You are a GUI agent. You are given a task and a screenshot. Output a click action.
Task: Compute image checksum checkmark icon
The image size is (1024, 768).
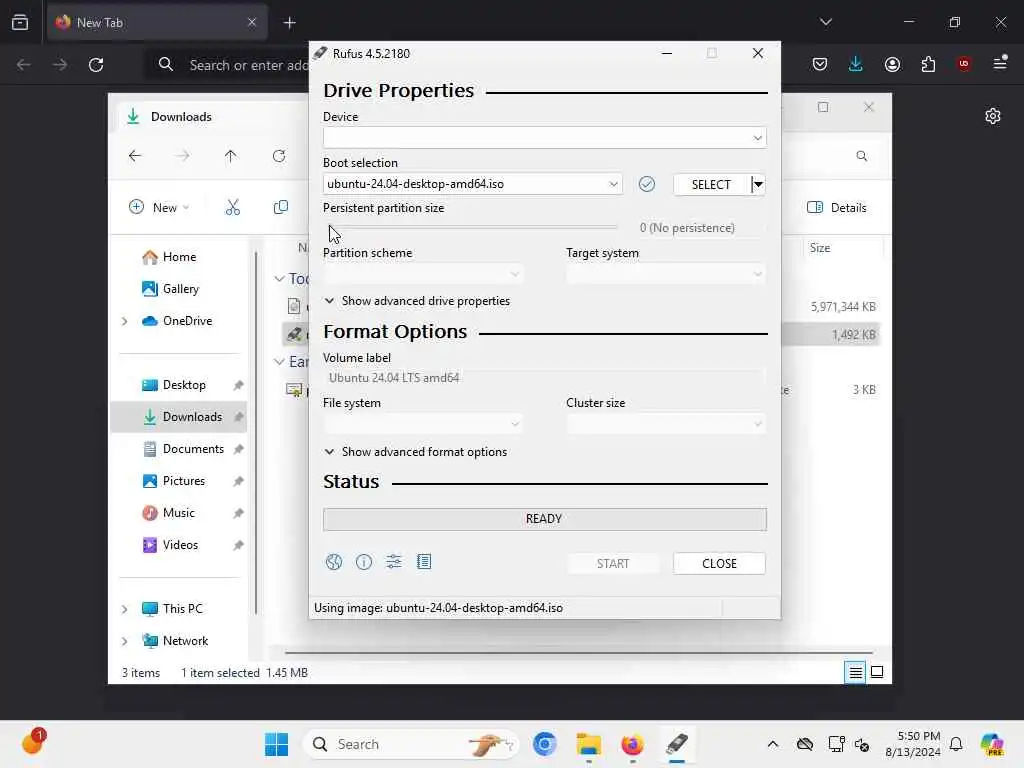[x=647, y=184]
